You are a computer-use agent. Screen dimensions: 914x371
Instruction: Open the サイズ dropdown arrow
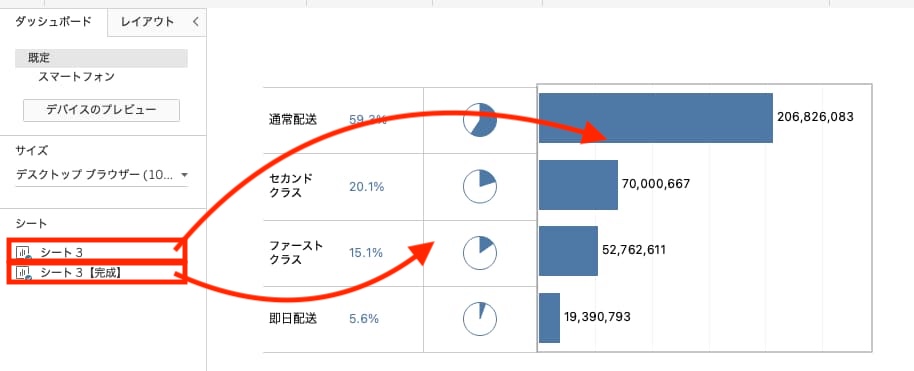click(185, 174)
